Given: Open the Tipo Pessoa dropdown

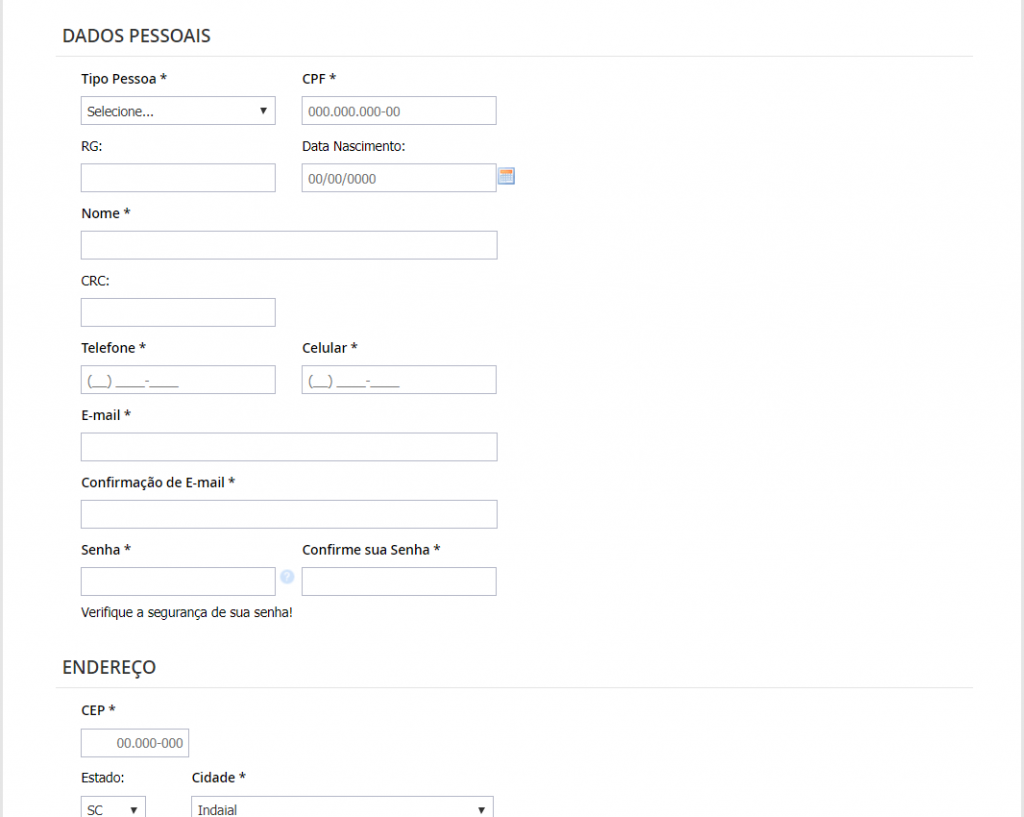Looking at the screenshot, I should [178, 111].
